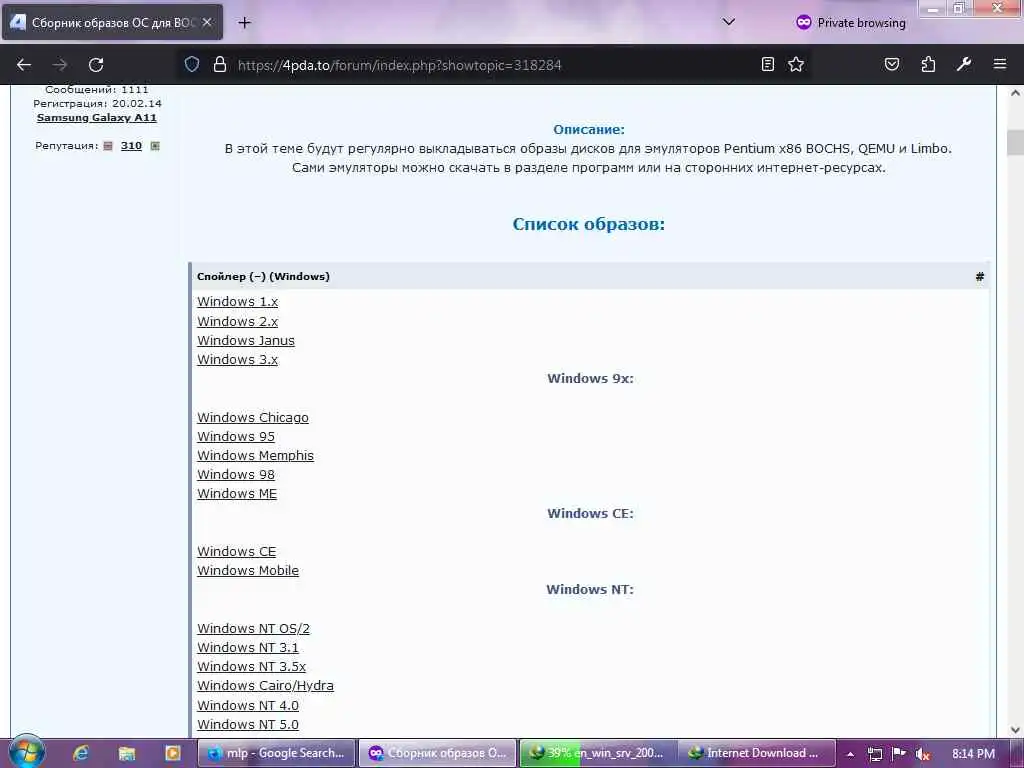Open the Windows 3.x link
The image size is (1024, 768).
(x=238, y=359)
